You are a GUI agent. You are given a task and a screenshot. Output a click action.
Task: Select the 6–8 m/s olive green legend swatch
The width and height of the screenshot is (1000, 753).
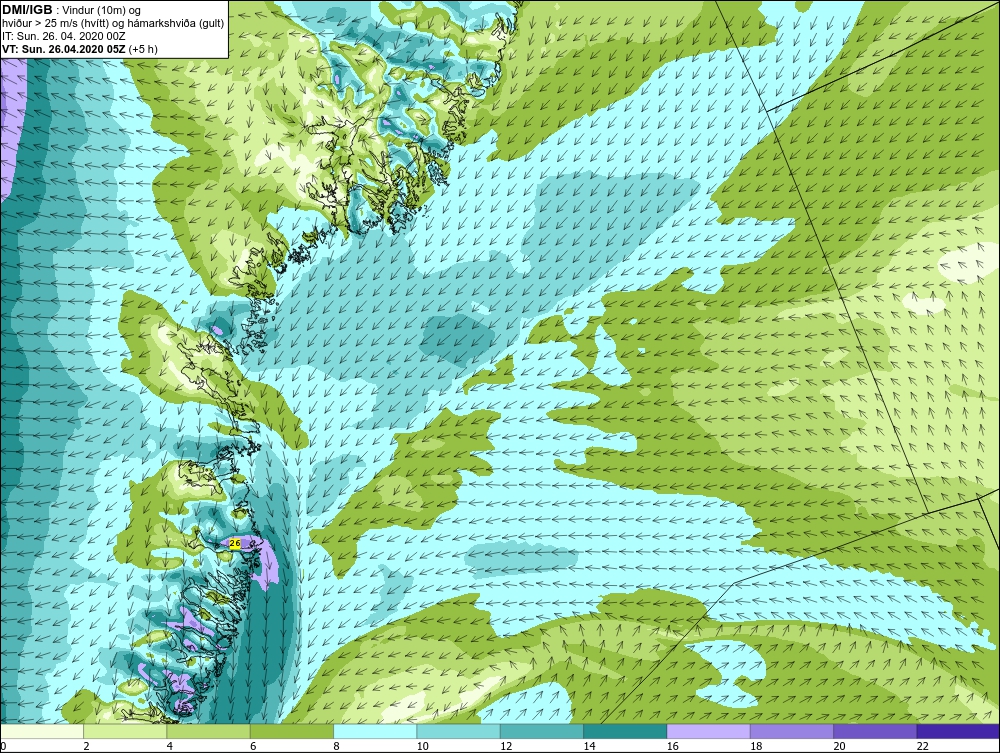291,731
